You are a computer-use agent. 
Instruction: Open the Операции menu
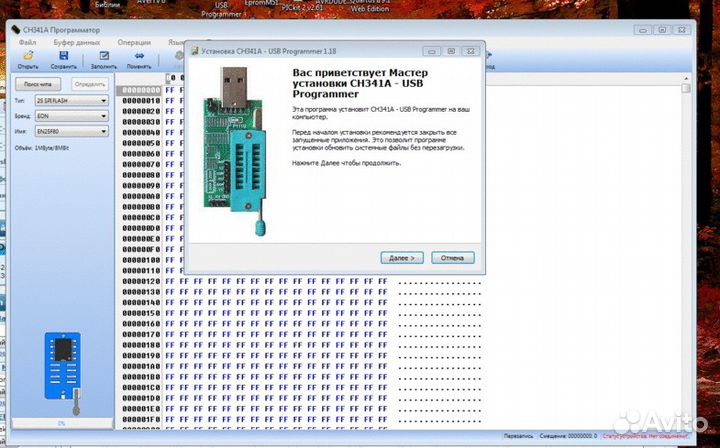[x=134, y=42]
